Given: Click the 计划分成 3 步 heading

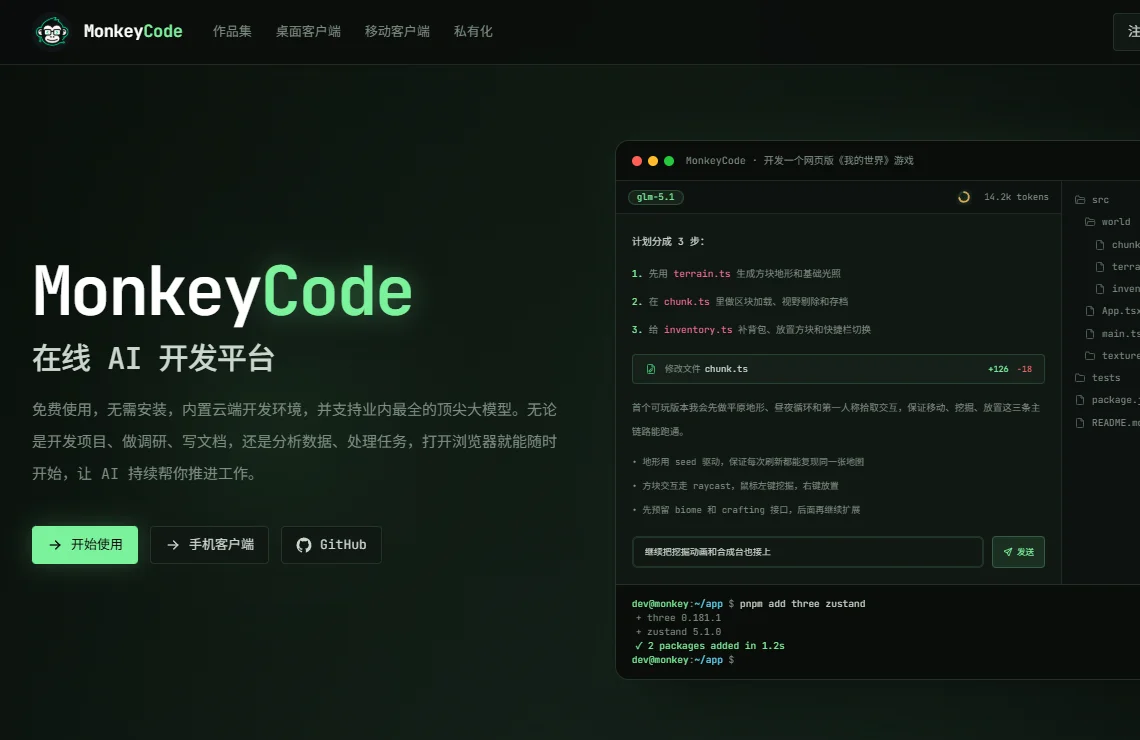Looking at the screenshot, I should tap(668, 241).
